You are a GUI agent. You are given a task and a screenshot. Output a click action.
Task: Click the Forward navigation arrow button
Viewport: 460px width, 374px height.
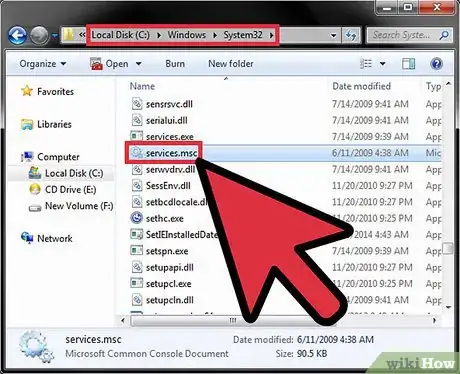[x=39, y=35]
